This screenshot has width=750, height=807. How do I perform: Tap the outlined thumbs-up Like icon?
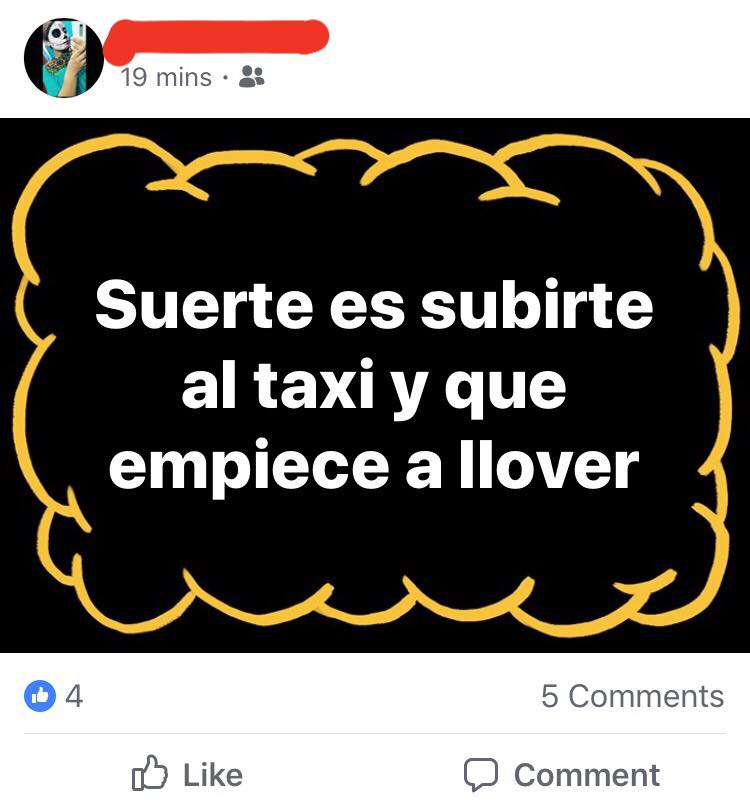click(150, 773)
